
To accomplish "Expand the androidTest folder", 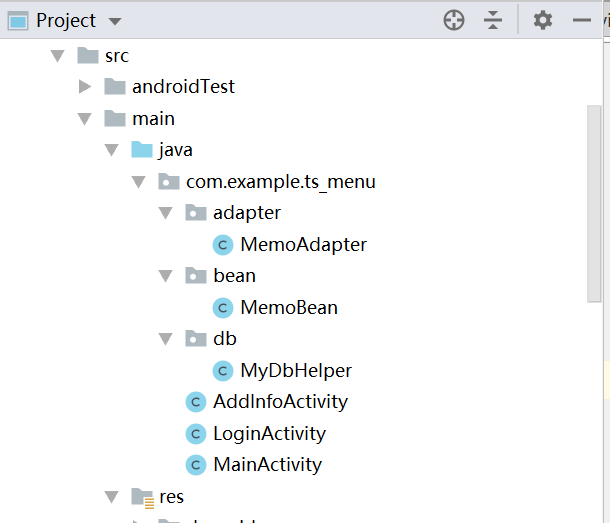I will (x=84, y=86).
